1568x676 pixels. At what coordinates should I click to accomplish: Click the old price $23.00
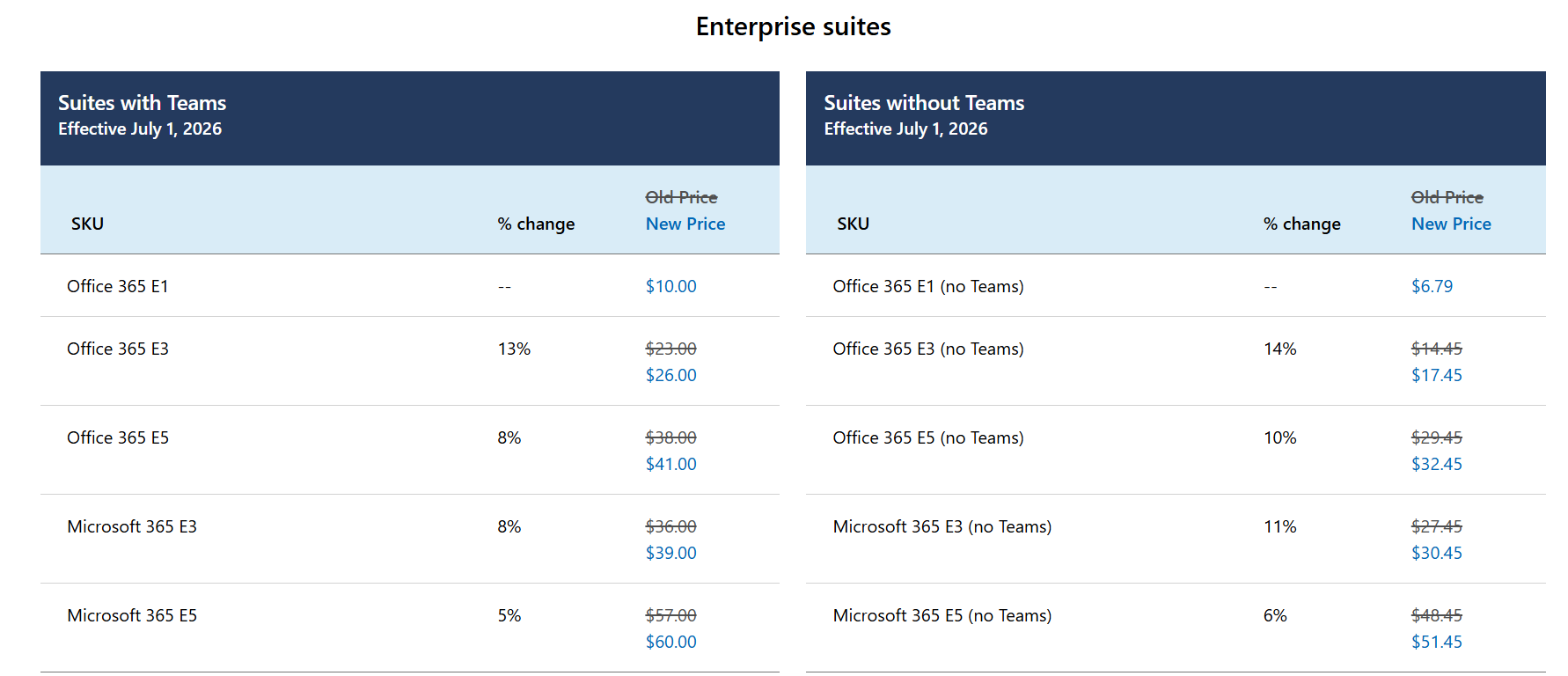[x=670, y=349]
